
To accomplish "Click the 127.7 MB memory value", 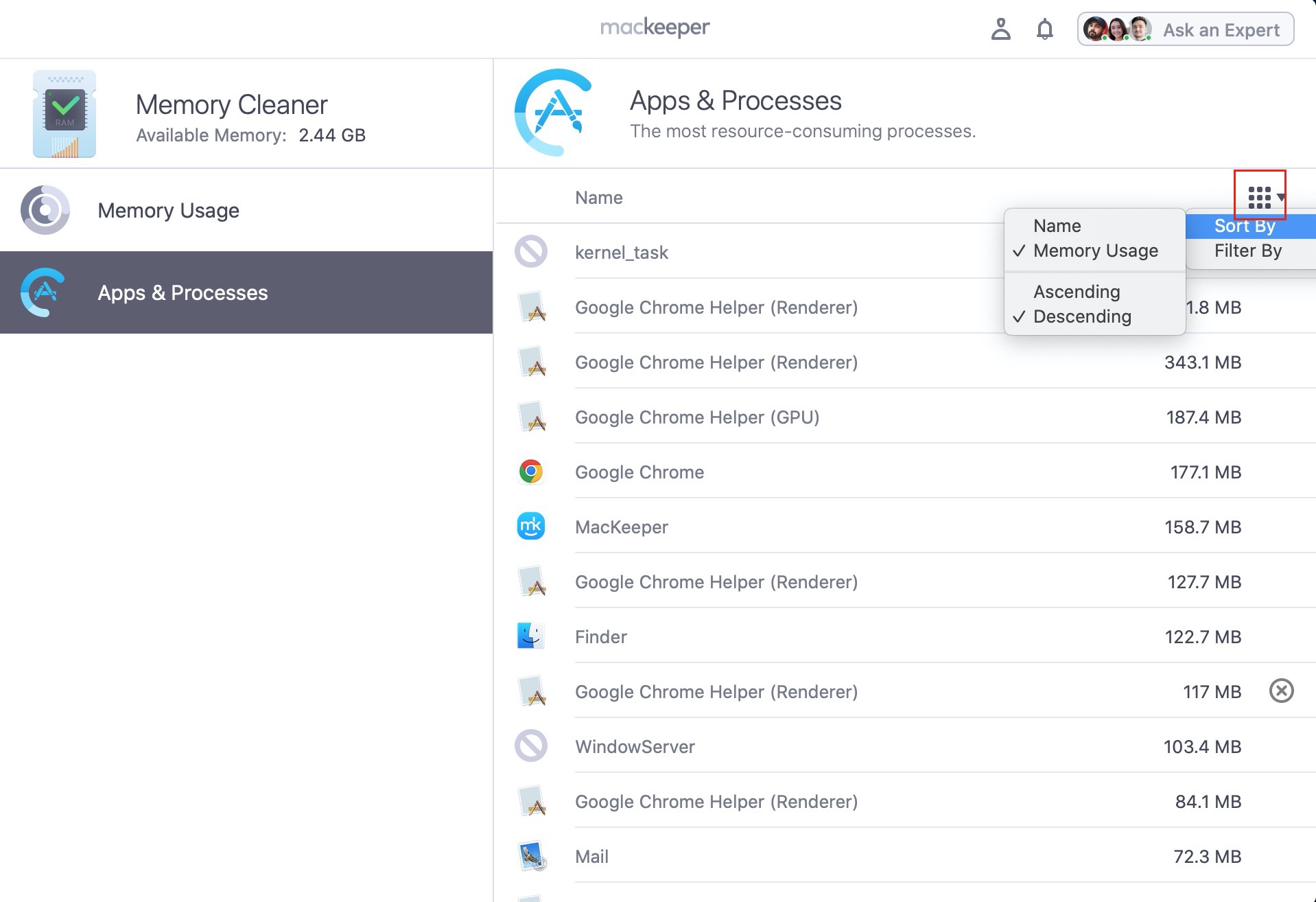I will coord(1204,582).
